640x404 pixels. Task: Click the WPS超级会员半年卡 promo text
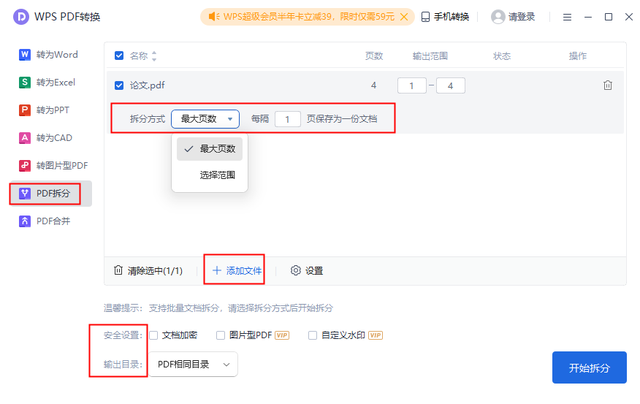[309, 17]
